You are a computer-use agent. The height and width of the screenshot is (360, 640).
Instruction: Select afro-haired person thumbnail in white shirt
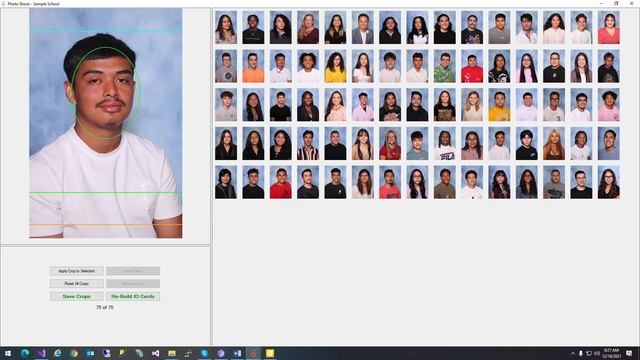click(x=308, y=66)
